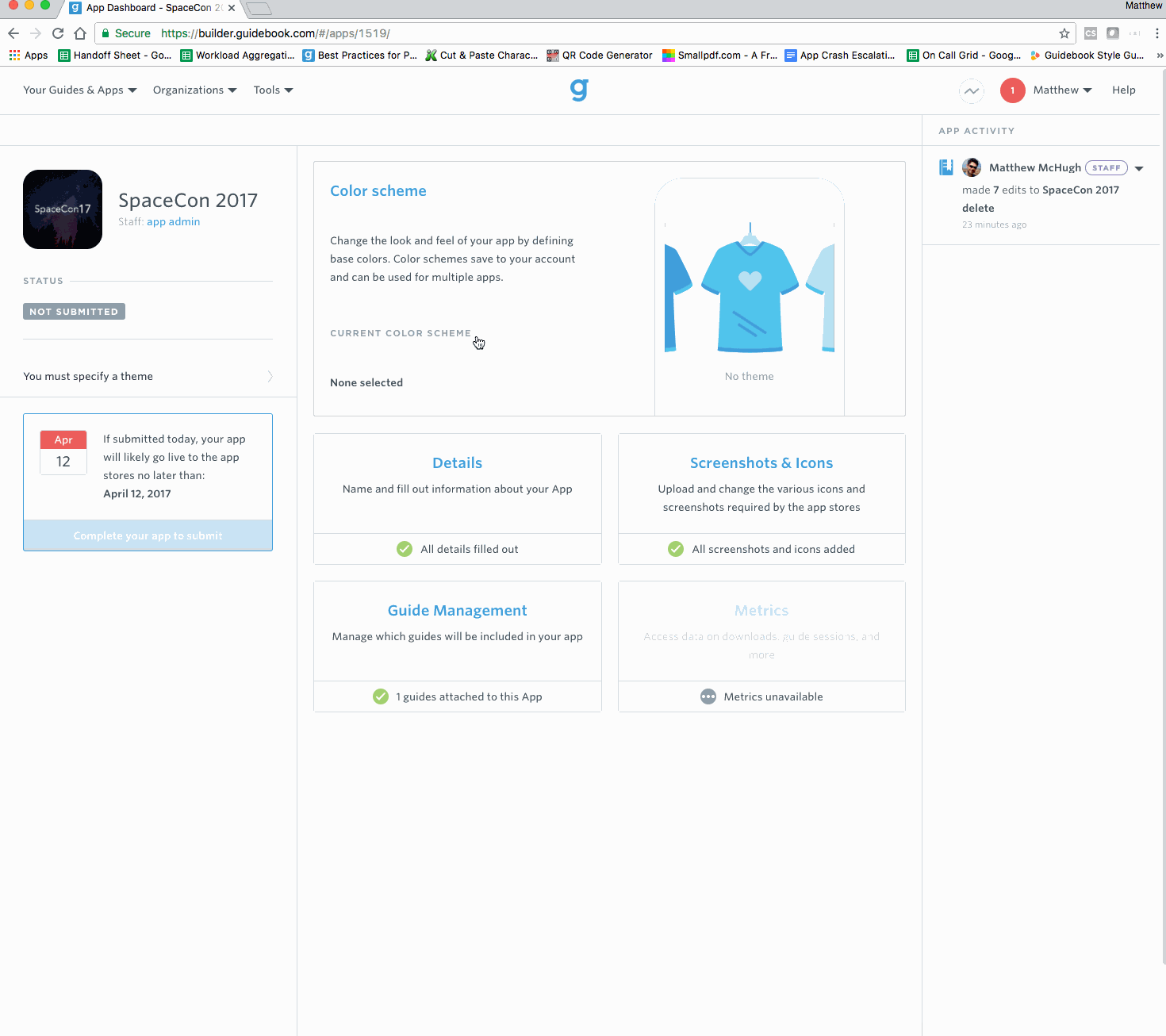Screen dimensions: 1166x1036
Task: Go back with the browser back arrow
Action: click(x=13, y=33)
